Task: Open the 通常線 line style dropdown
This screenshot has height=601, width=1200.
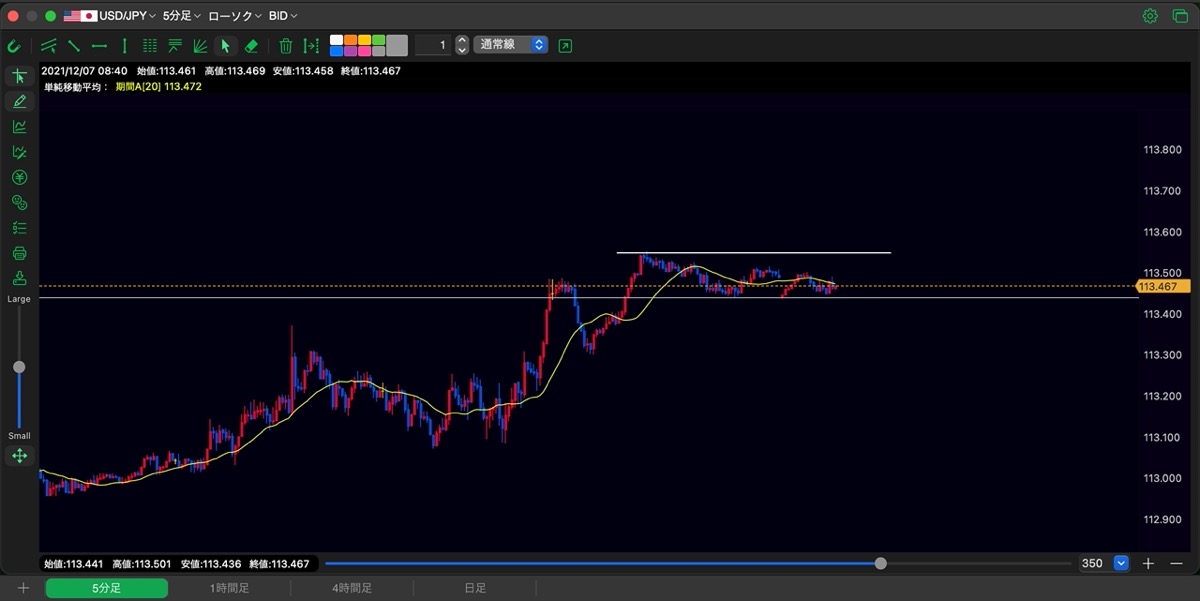Action: pos(511,45)
